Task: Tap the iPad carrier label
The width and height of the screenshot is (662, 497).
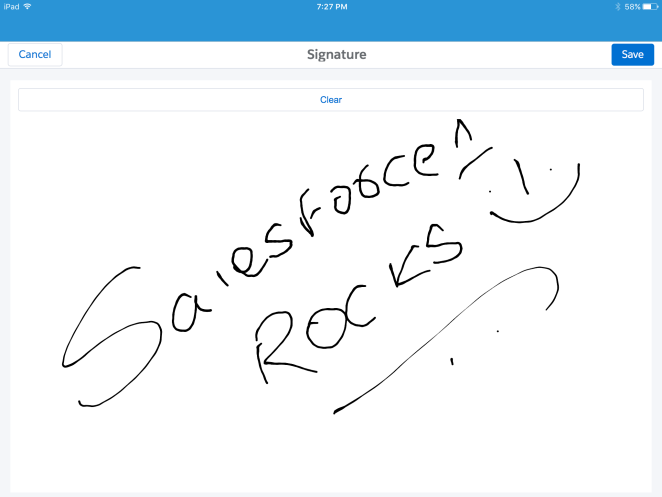Action: [11, 6]
